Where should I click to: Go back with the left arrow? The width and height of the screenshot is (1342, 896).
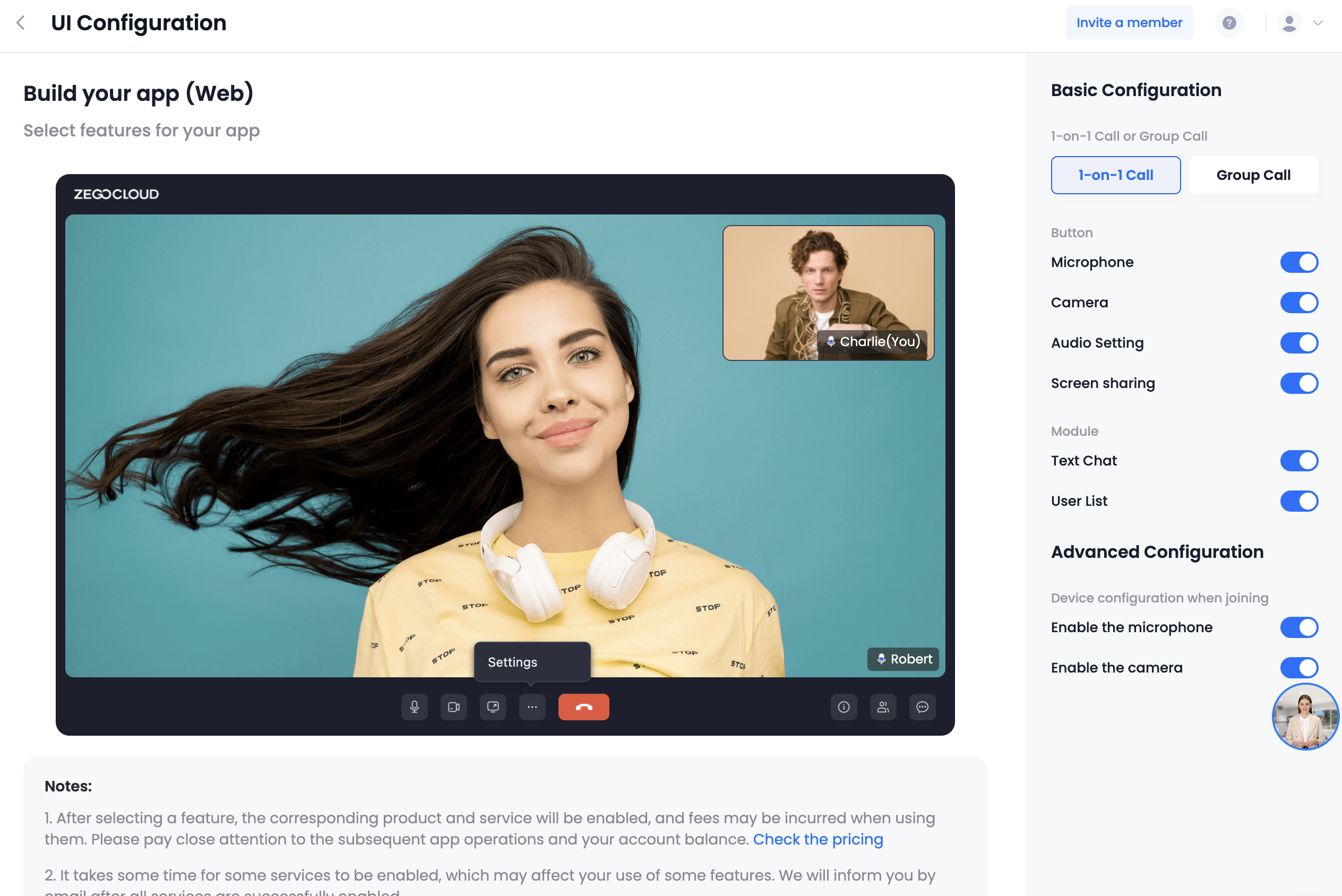pos(21,23)
